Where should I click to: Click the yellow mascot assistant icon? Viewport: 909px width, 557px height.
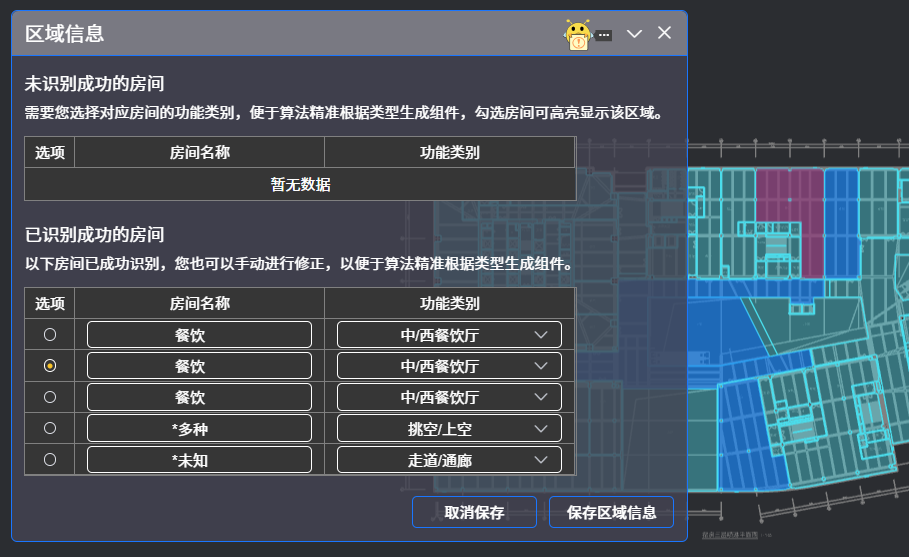click(578, 36)
